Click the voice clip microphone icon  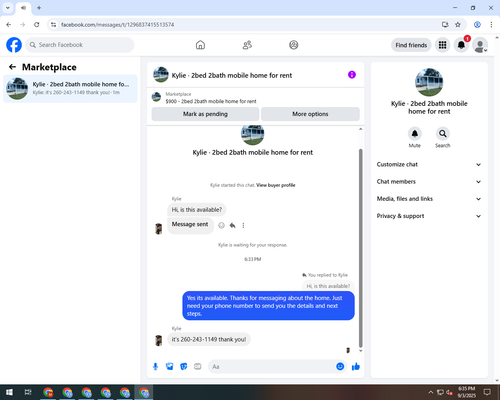[155, 367]
